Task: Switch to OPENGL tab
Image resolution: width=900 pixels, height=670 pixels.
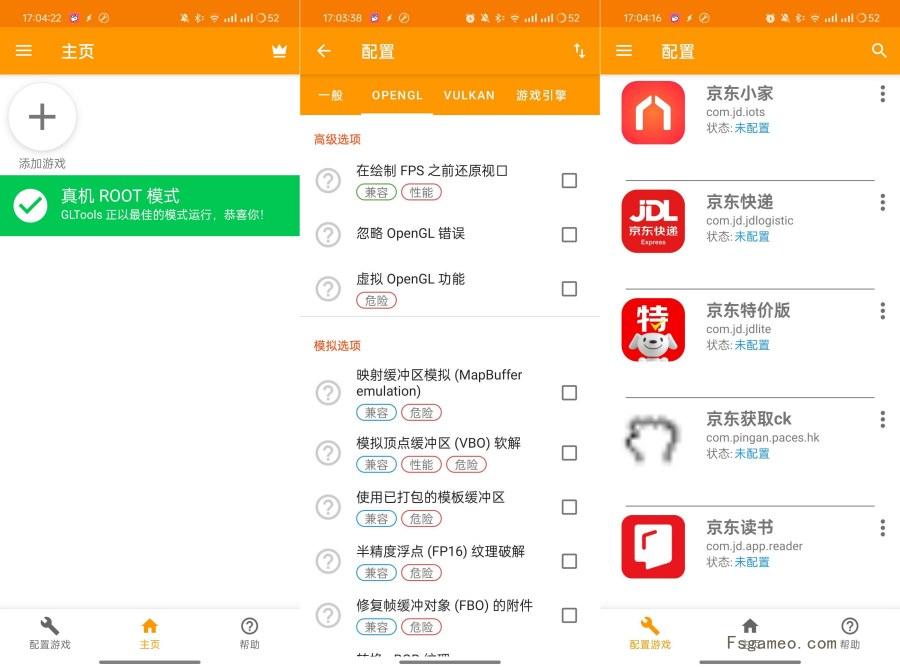Action: click(x=397, y=95)
